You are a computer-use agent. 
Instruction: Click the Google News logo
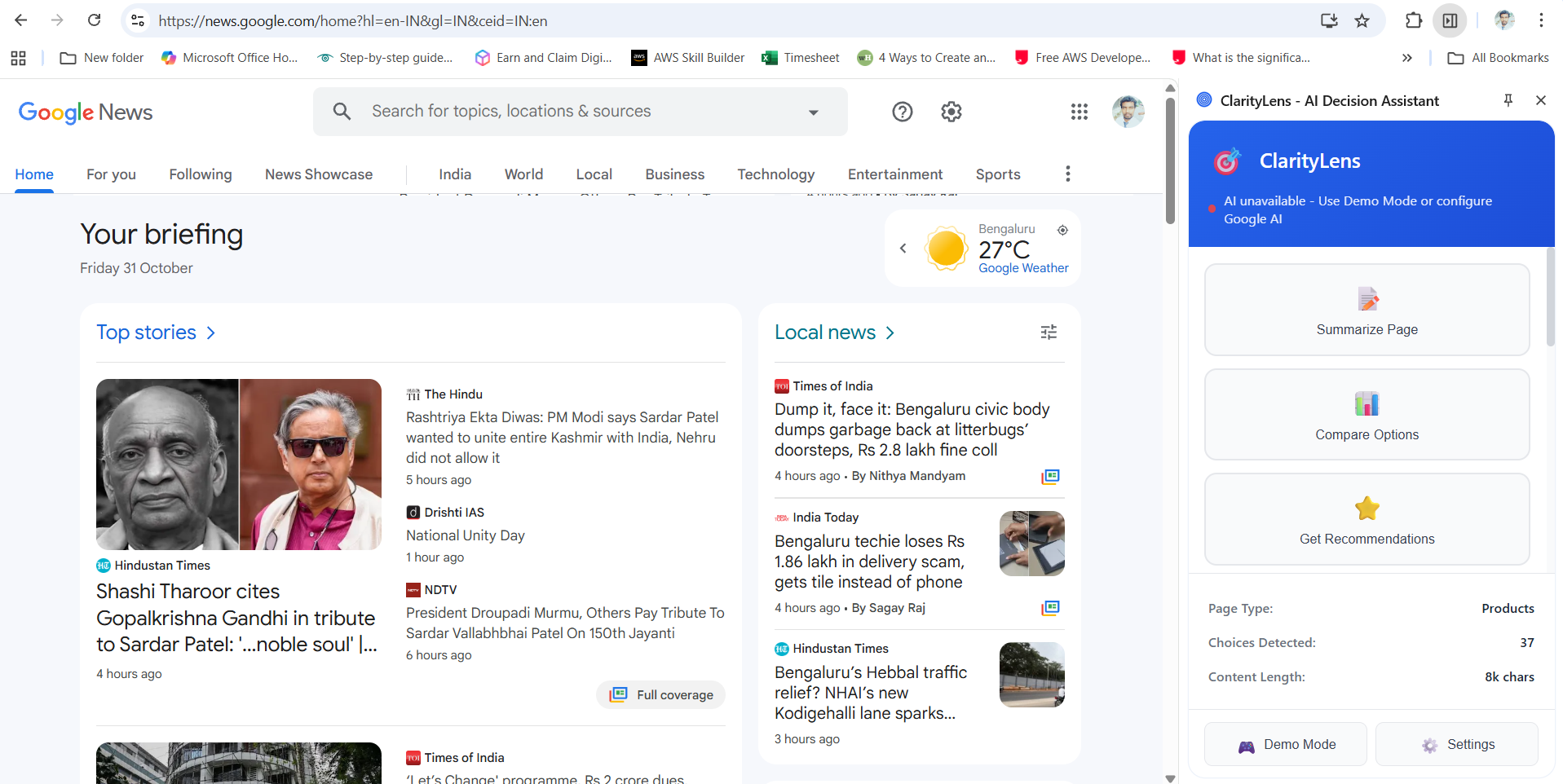click(86, 112)
